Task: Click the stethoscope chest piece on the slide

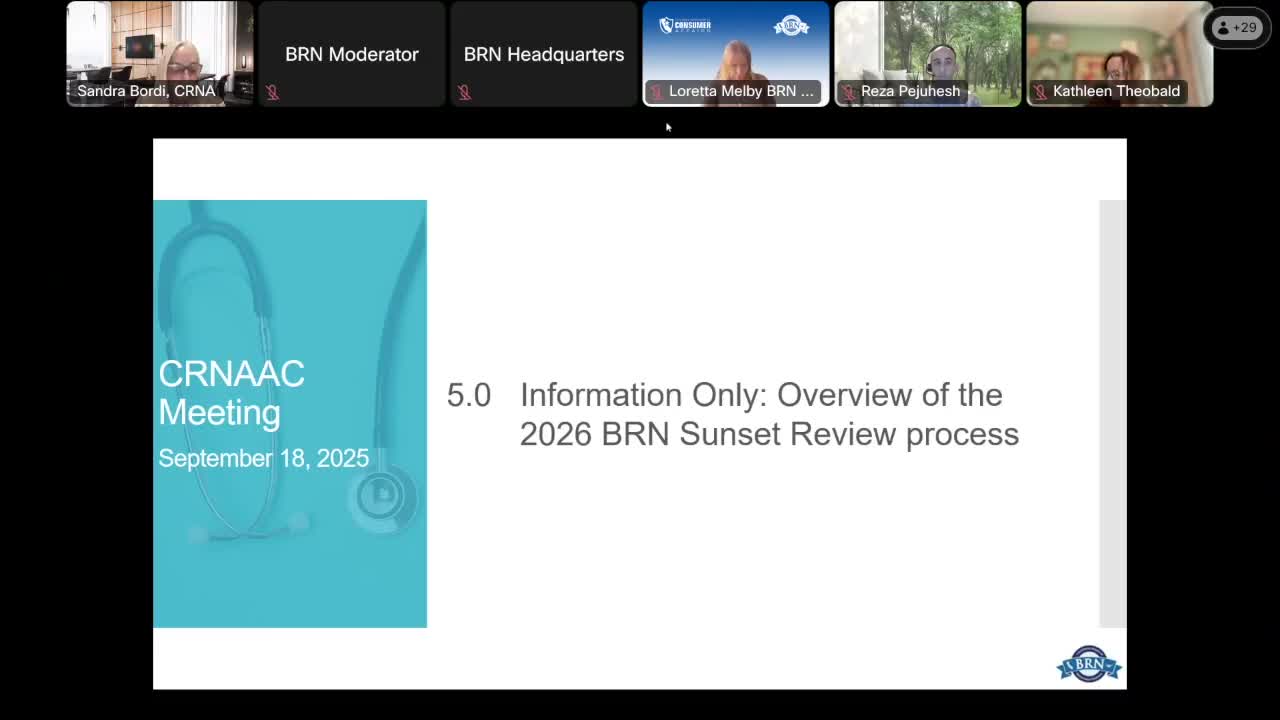Action: (x=380, y=496)
